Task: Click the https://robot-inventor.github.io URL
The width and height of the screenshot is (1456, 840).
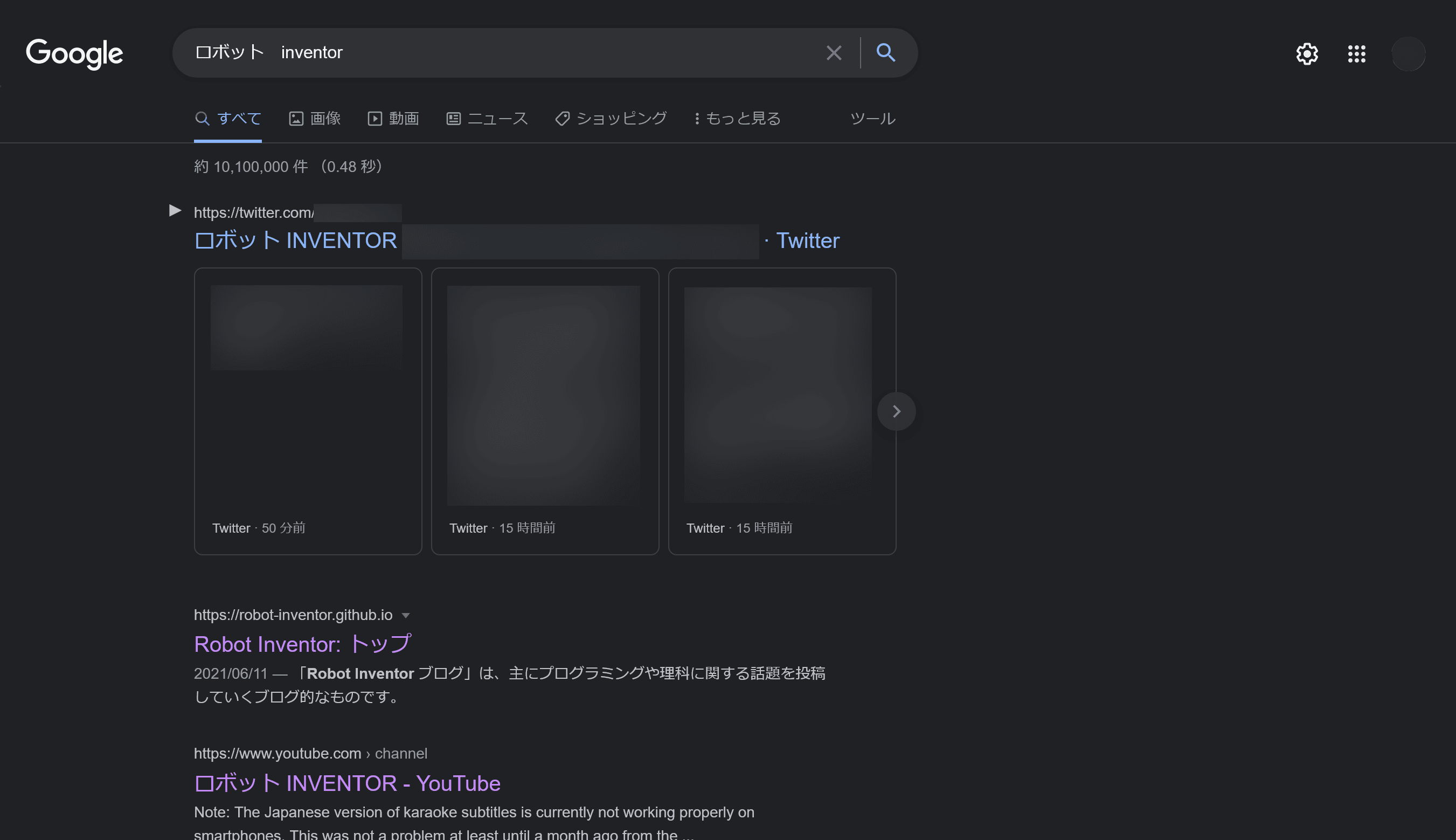Action: (293, 615)
